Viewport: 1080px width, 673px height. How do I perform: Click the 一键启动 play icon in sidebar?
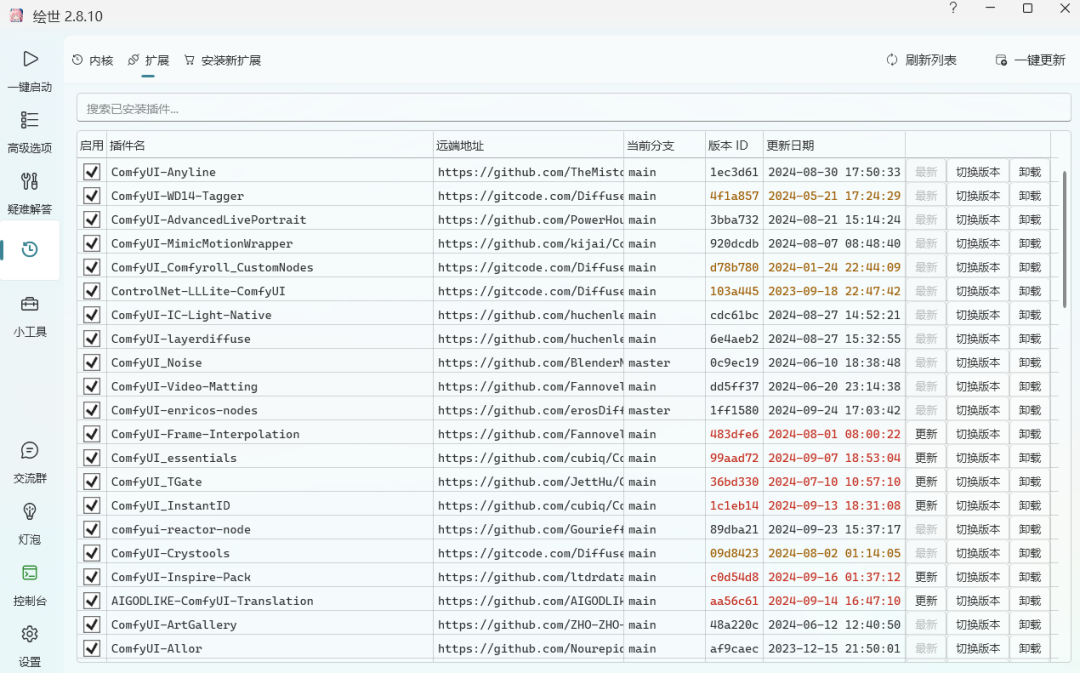pos(30,59)
